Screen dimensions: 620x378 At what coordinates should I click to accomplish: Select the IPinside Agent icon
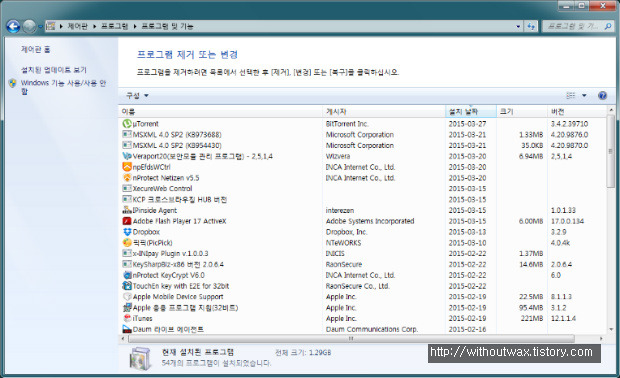tap(127, 210)
